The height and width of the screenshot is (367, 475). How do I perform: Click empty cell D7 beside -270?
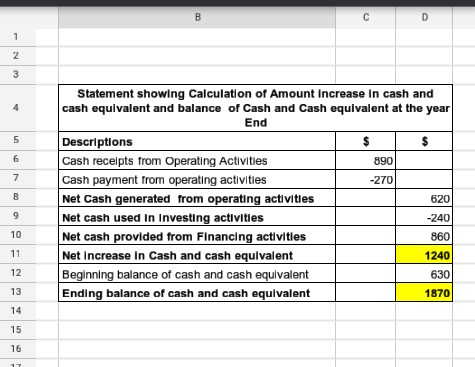424,179
